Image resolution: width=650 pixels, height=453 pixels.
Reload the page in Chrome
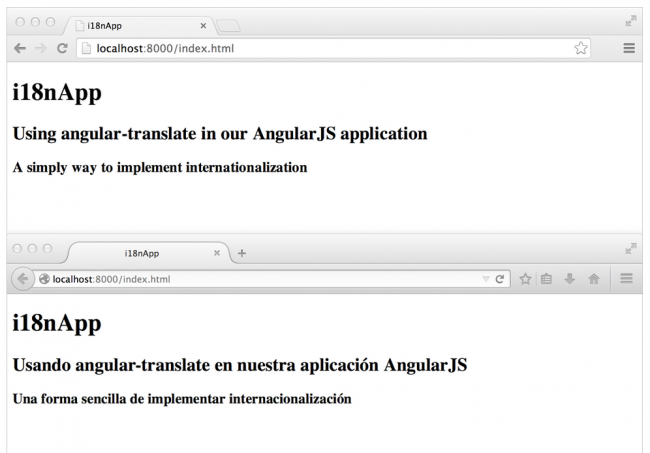pos(63,47)
